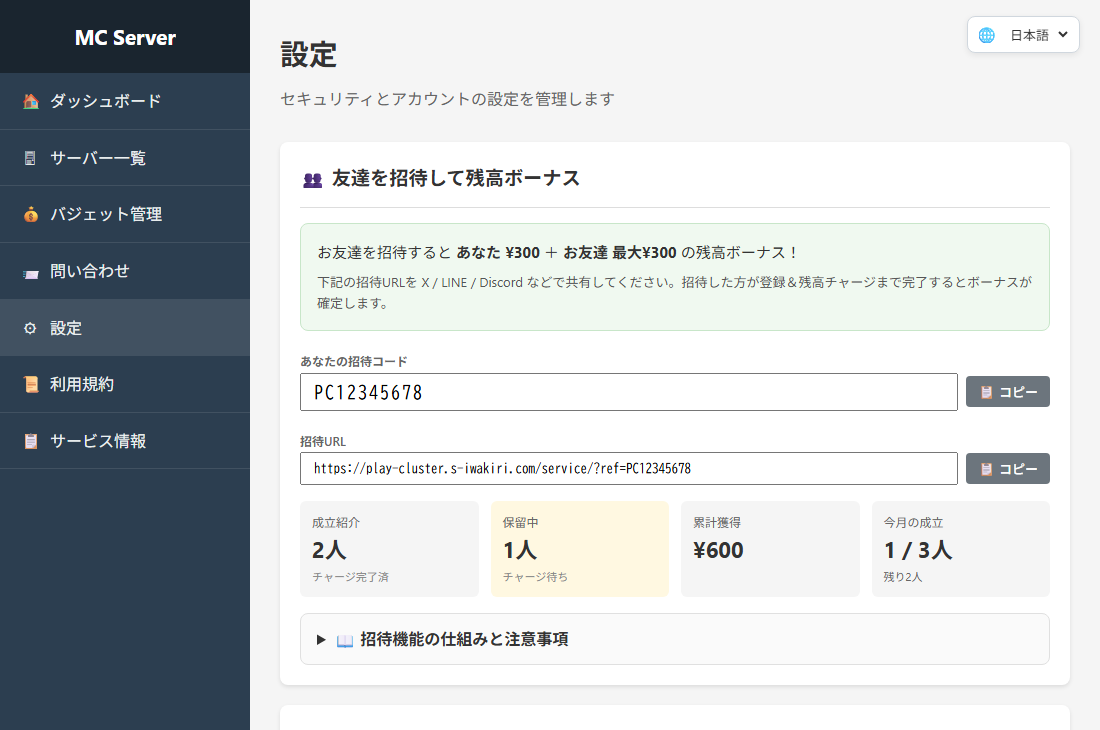Click the 累計獲得 ¥600 stat card
The height and width of the screenshot is (730, 1100).
[770, 549]
